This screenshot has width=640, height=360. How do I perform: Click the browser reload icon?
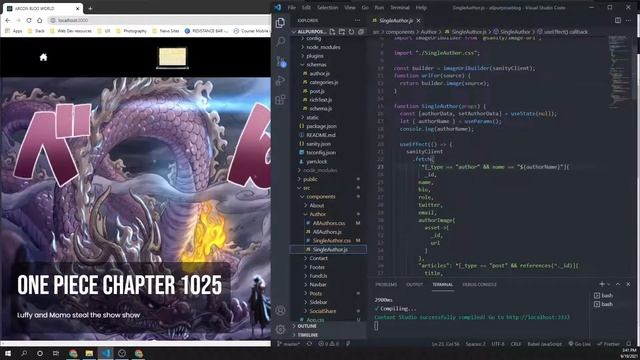point(29,20)
